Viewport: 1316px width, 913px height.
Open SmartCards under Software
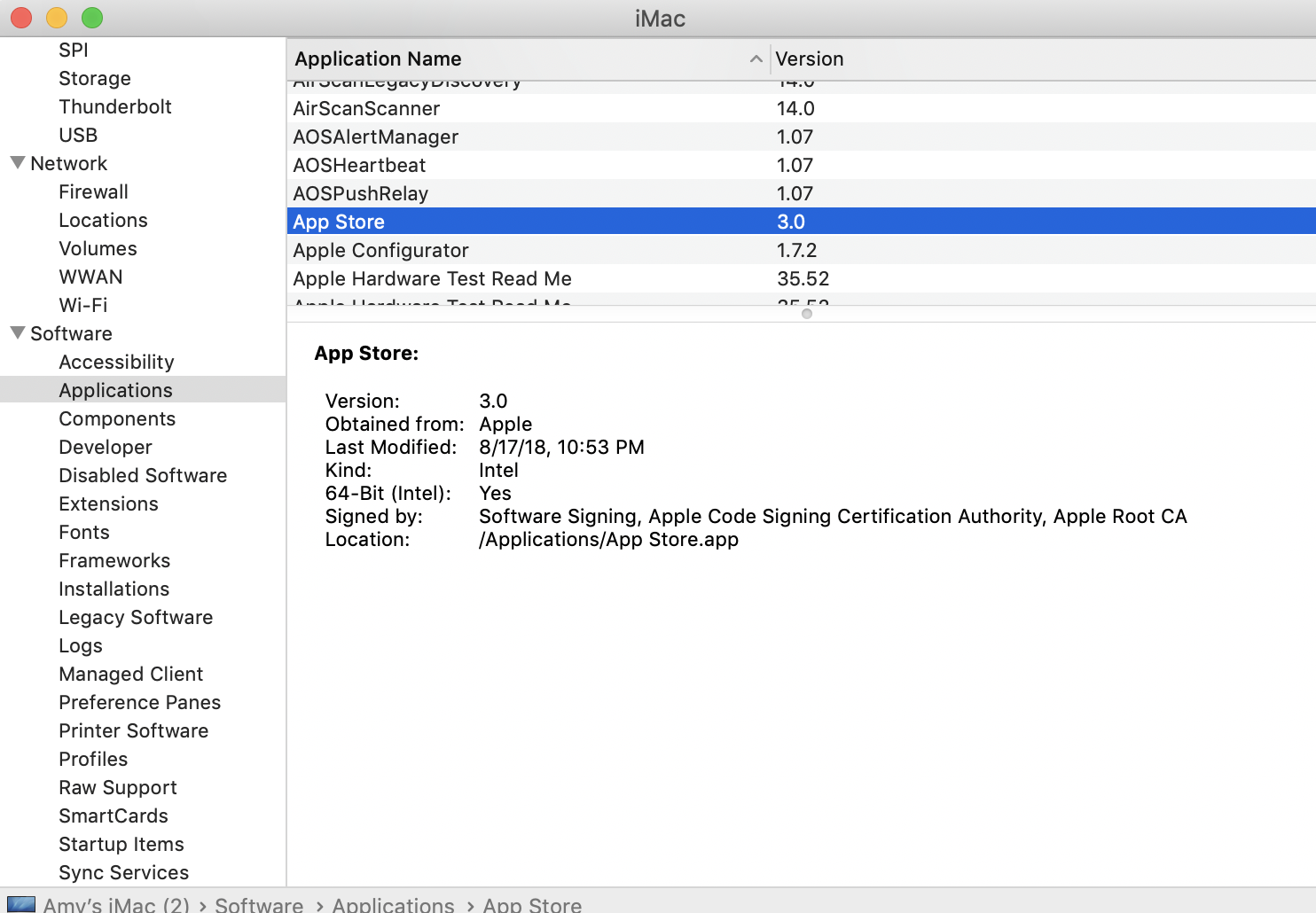(x=114, y=815)
